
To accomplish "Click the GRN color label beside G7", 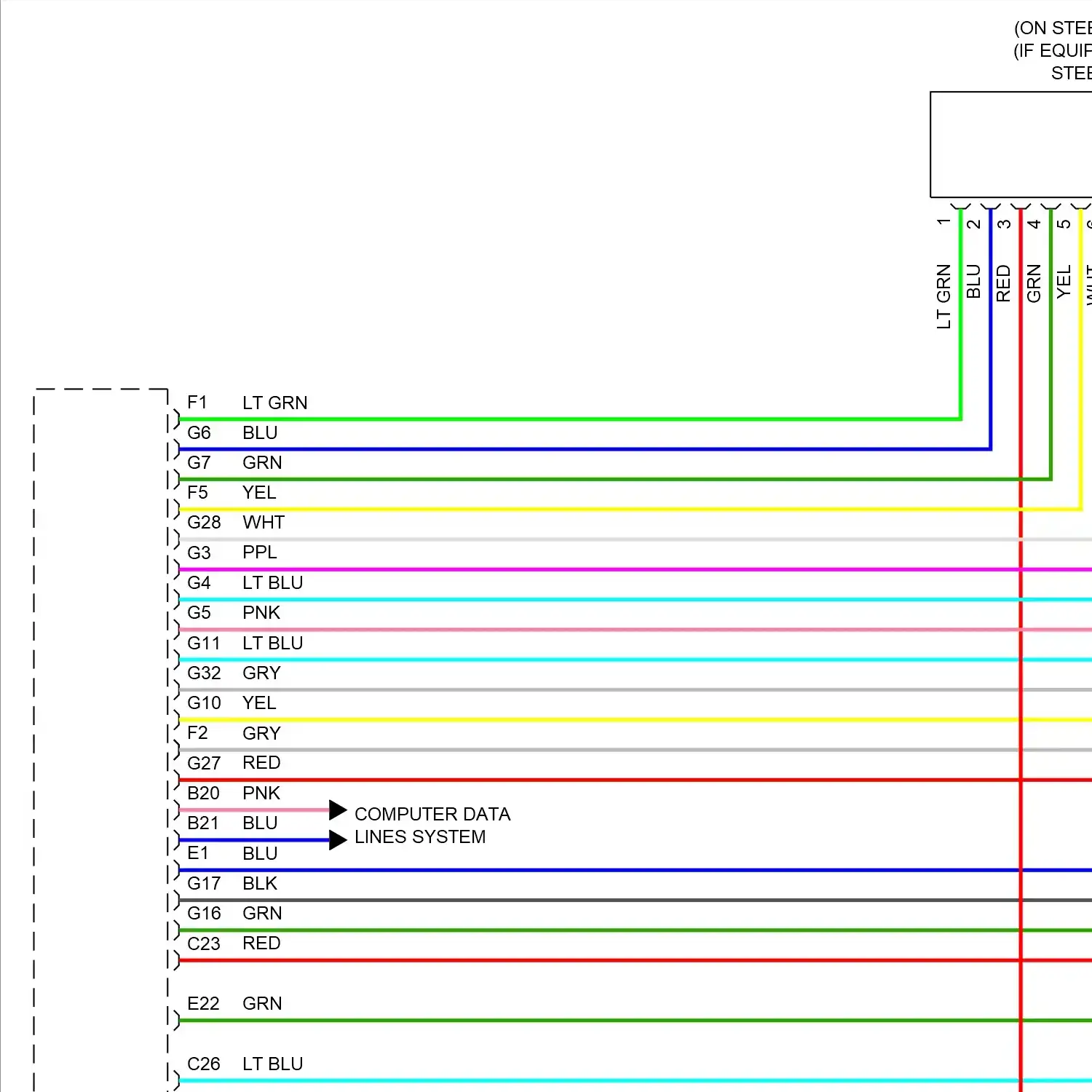I will (262, 462).
